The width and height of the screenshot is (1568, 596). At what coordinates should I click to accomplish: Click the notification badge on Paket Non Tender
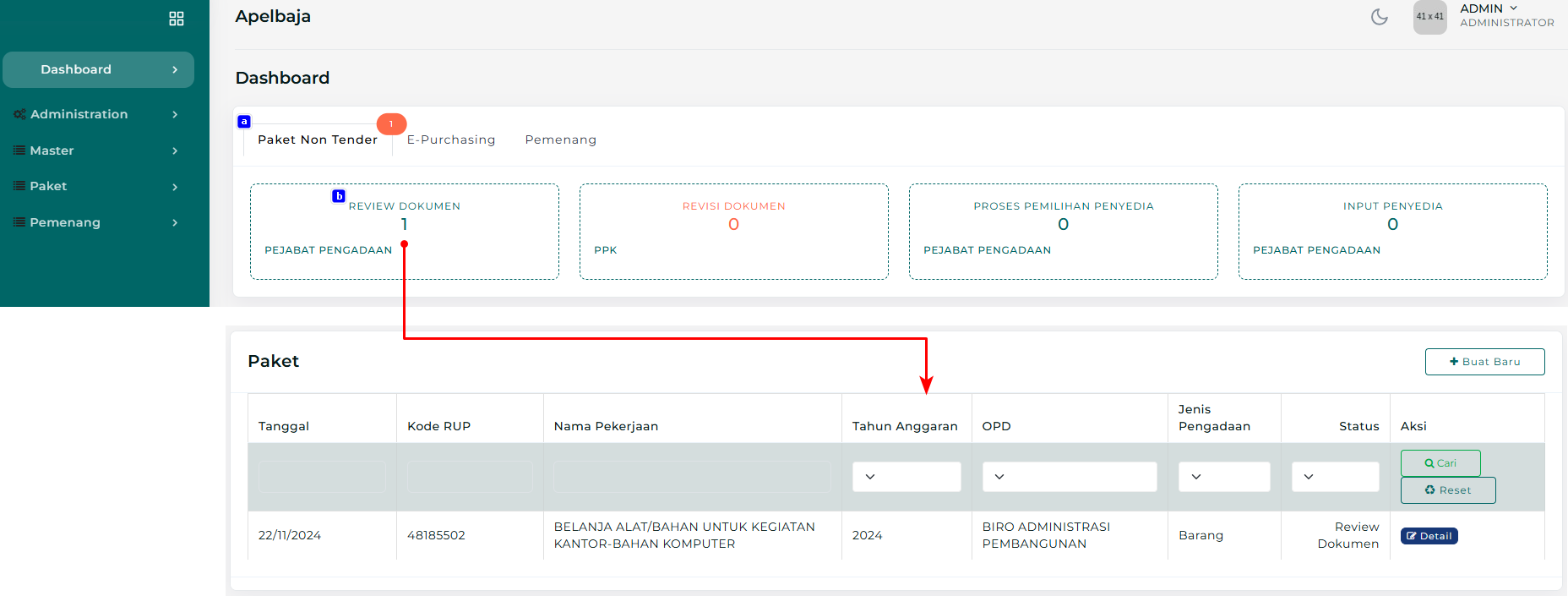click(x=391, y=123)
